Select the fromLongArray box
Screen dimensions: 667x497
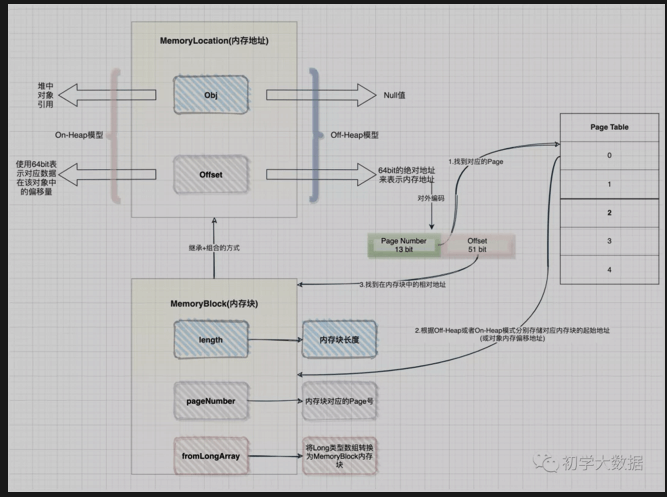pos(211,456)
